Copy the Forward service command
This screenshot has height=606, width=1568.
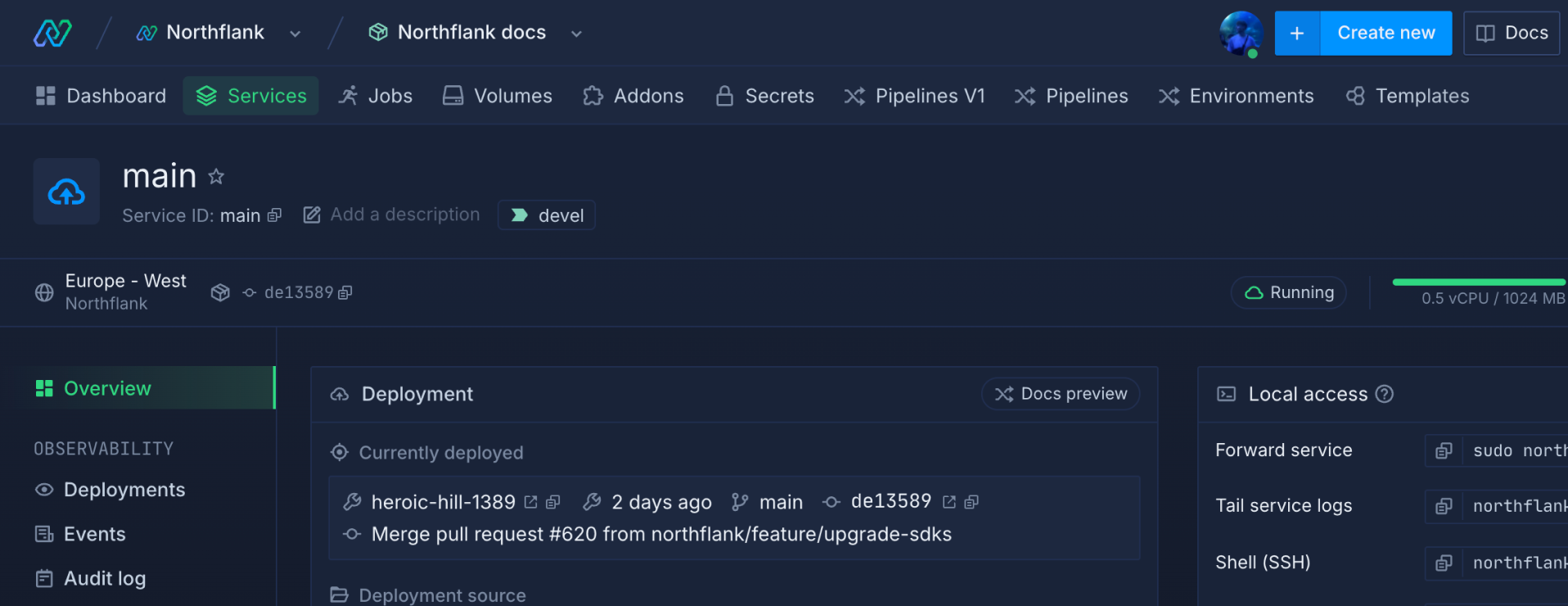pyautogui.click(x=1444, y=450)
